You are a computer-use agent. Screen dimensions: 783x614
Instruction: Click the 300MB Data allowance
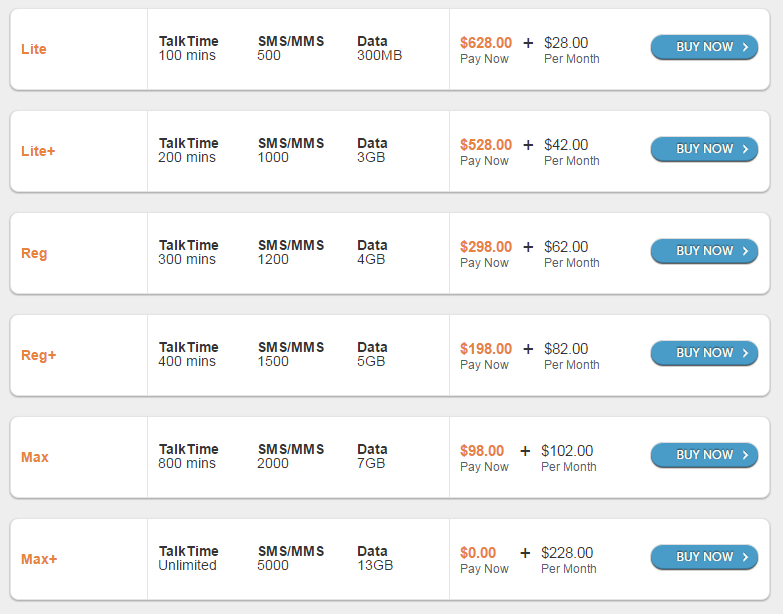pyautogui.click(x=379, y=55)
